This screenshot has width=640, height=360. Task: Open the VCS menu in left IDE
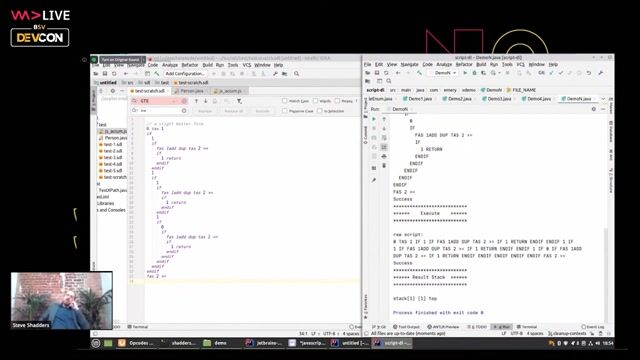pos(247,65)
